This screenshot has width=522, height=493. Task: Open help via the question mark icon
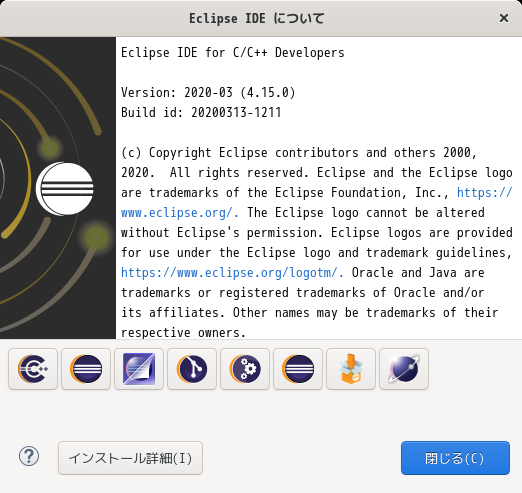29,456
